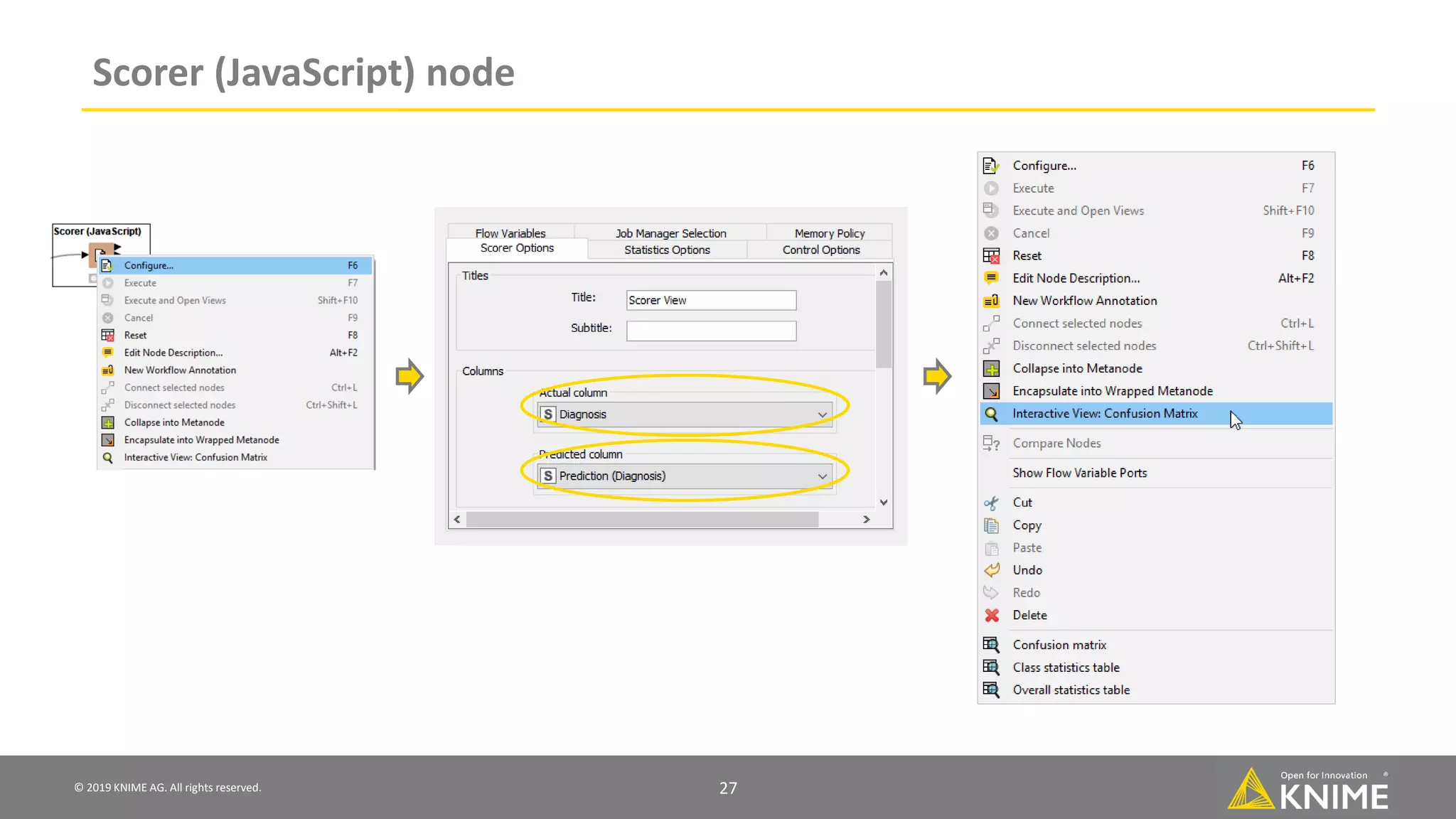Viewport: 1456px width, 819px height.
Task: Switch to the Flow Variables tab
Action: coord(510,232)
